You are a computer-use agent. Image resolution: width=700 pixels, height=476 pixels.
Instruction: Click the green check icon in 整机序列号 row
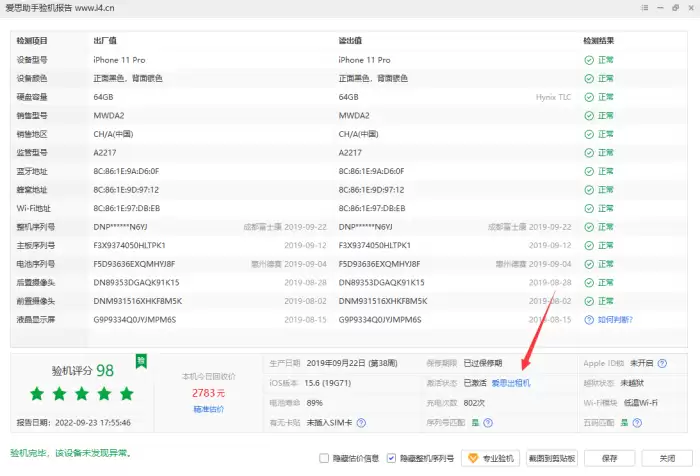tap(589, 227)
